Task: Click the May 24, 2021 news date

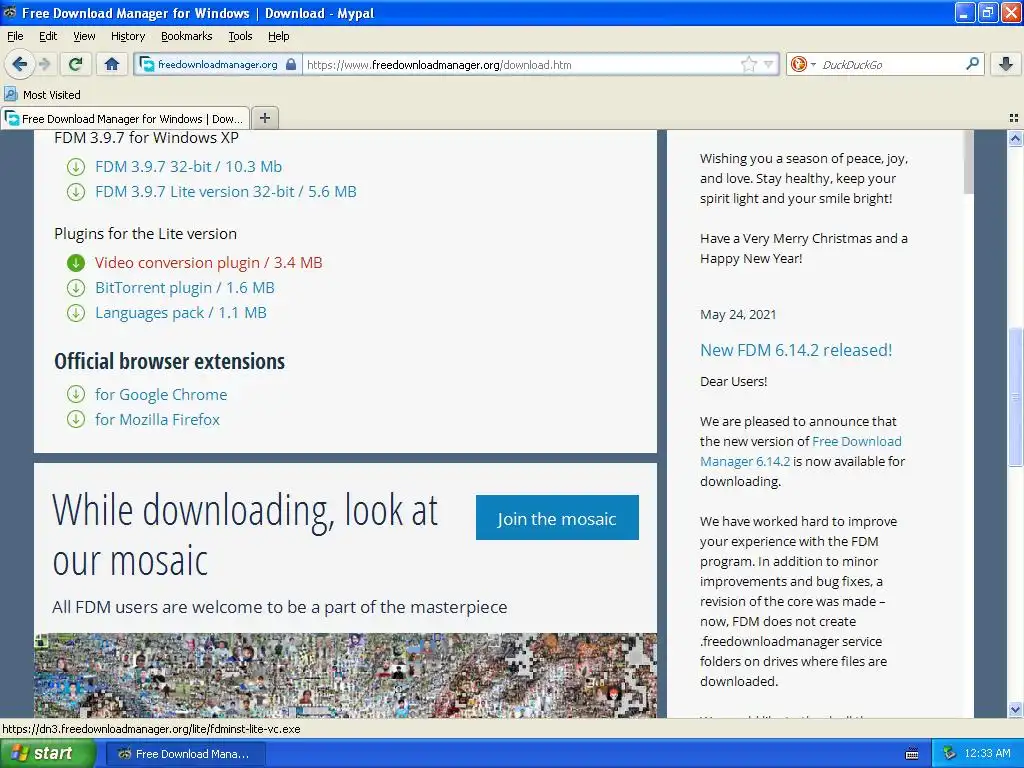Action: [738, 315]
